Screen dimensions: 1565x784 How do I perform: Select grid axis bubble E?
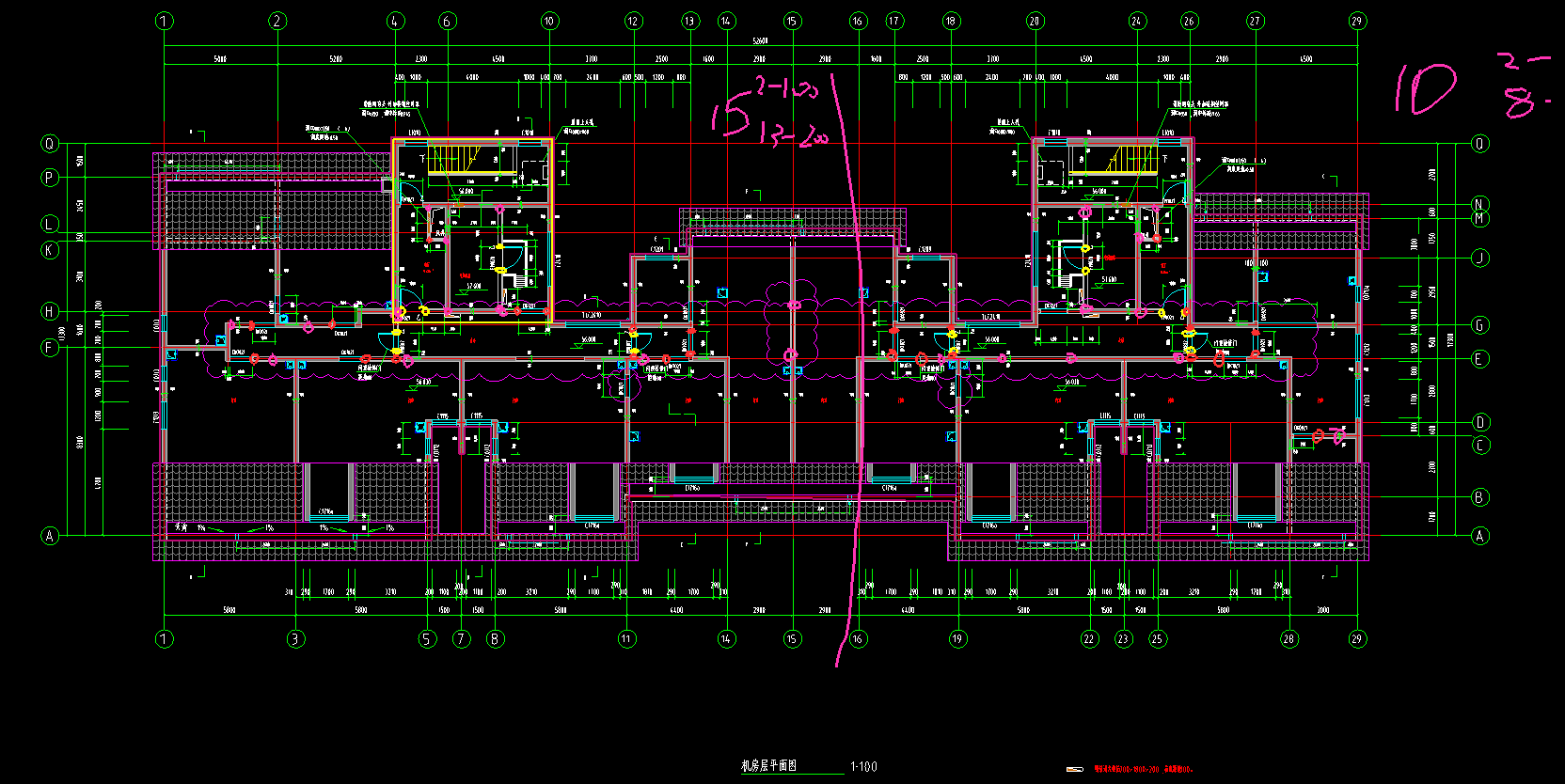click(x=1480, y=359)
